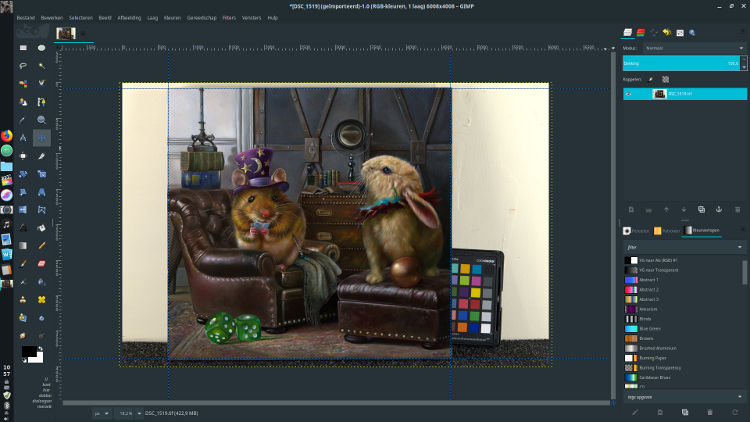Click the duplicate layer button
This screenshot has height=422, width=750.
pyautogui.click(x=701, y=210)
